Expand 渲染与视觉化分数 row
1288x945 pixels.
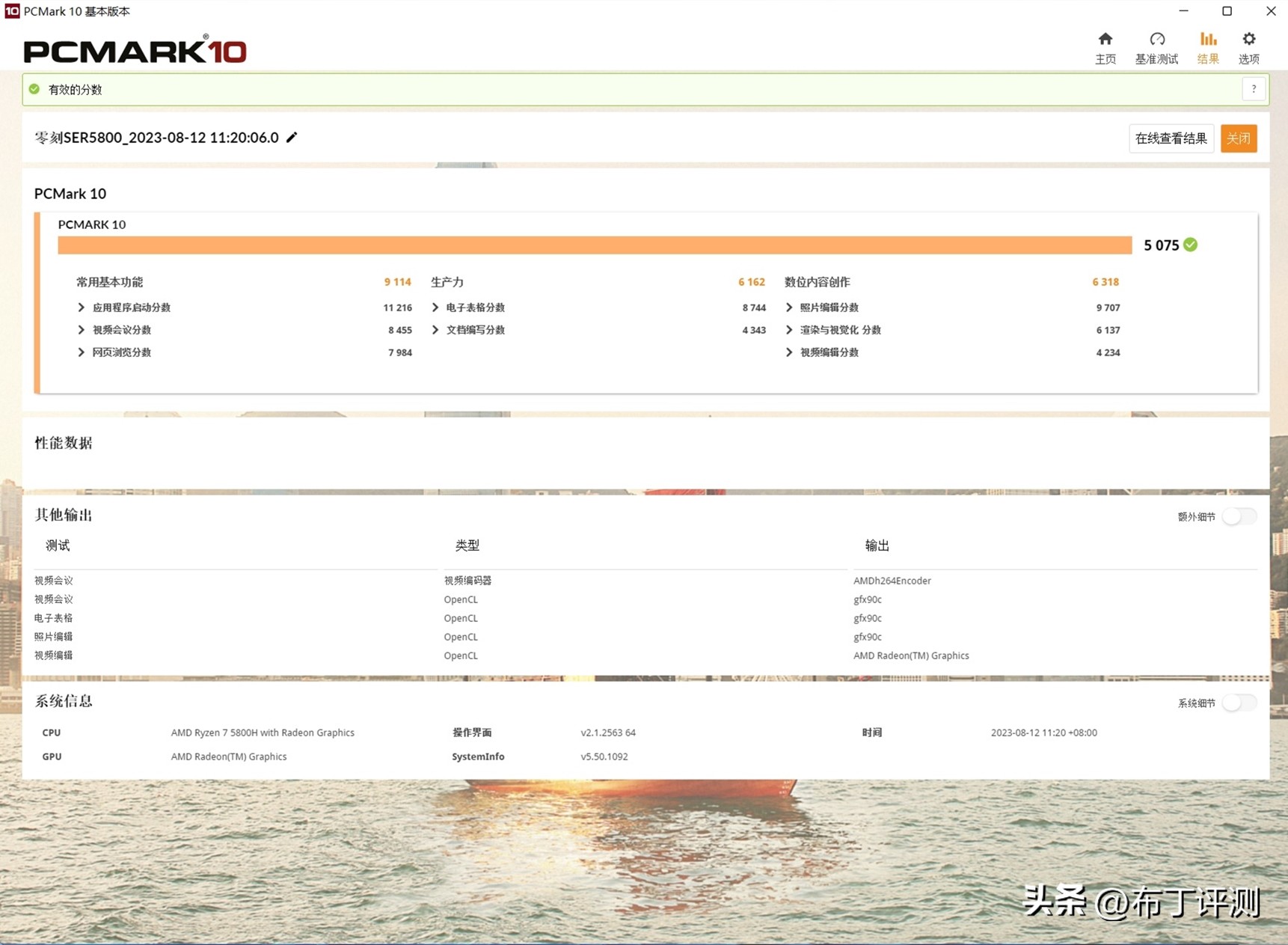789,330
